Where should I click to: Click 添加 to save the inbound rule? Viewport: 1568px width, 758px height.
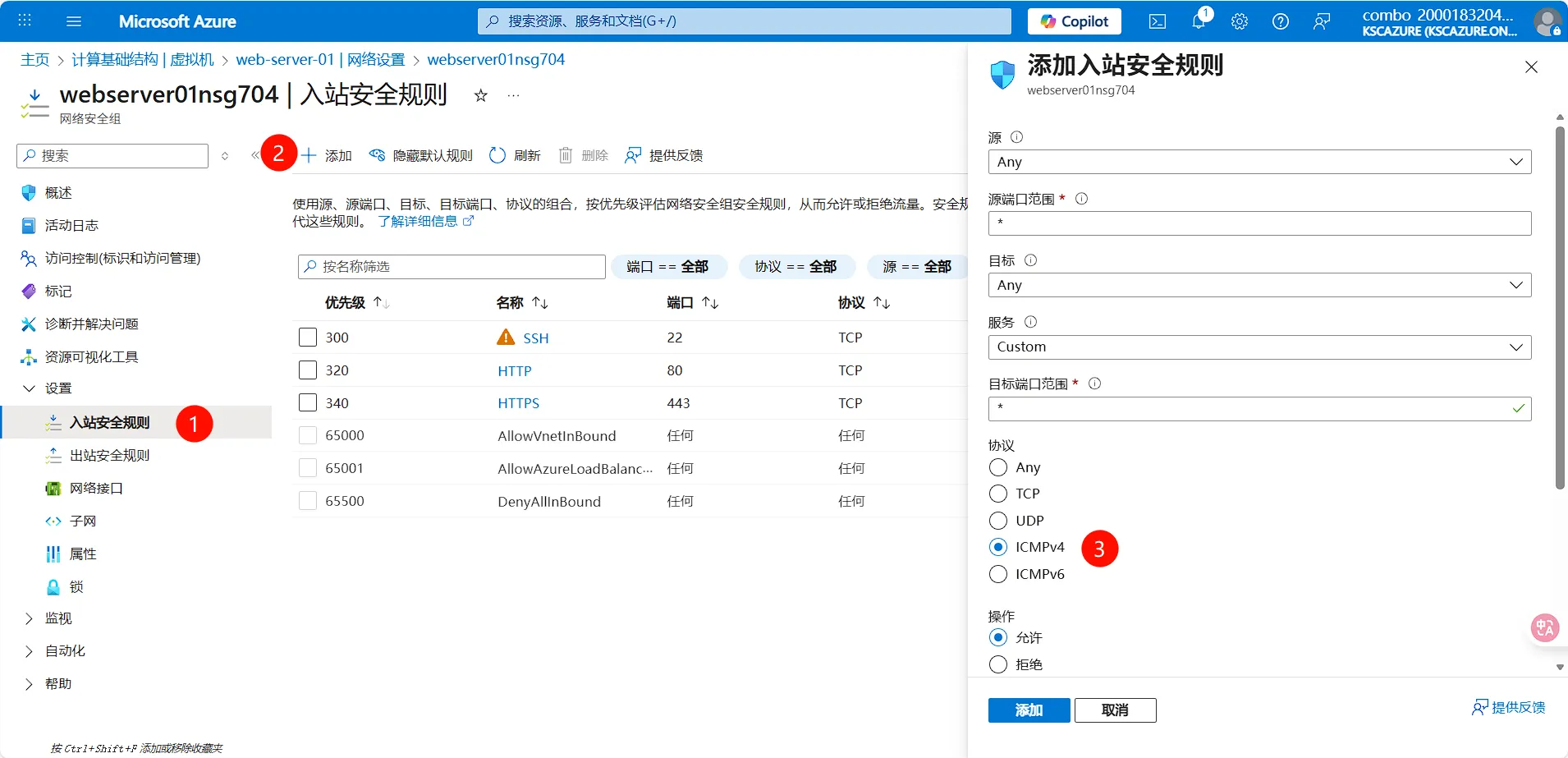tap(1029, 710)
